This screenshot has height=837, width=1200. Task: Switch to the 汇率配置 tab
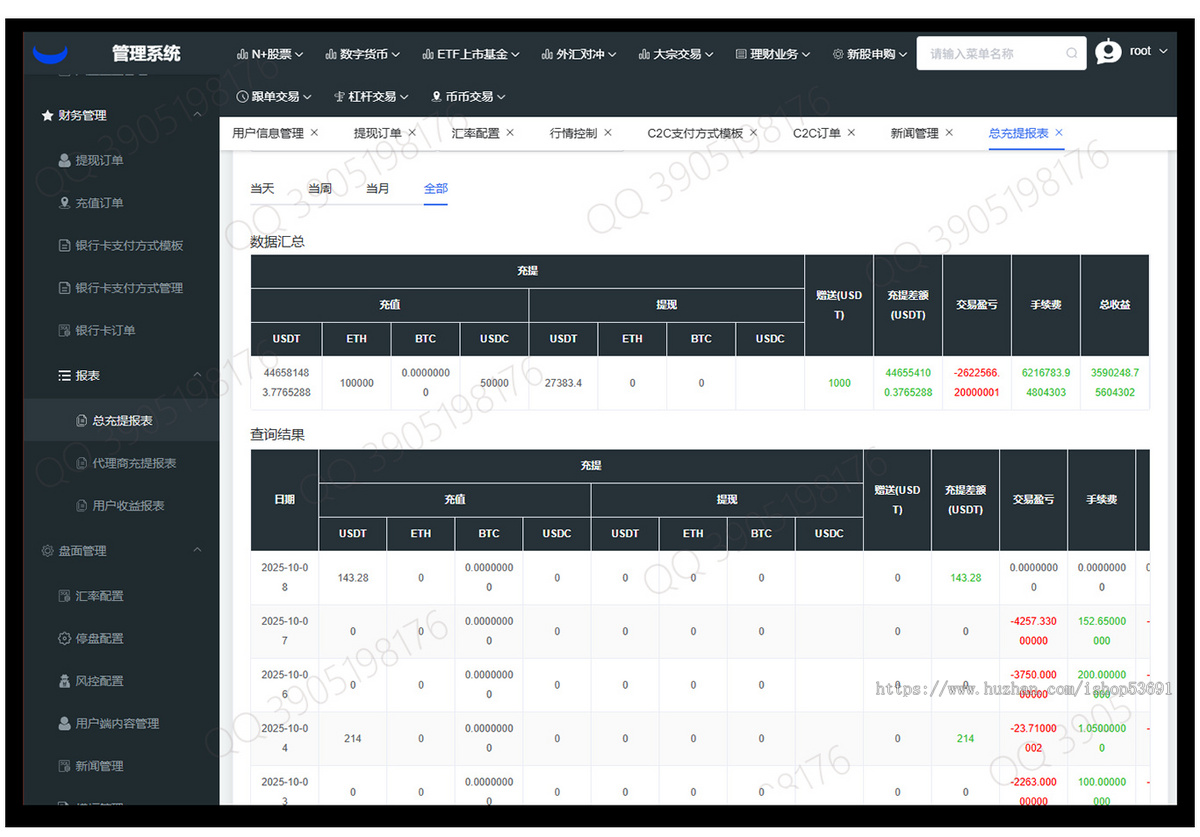[475, 133]
